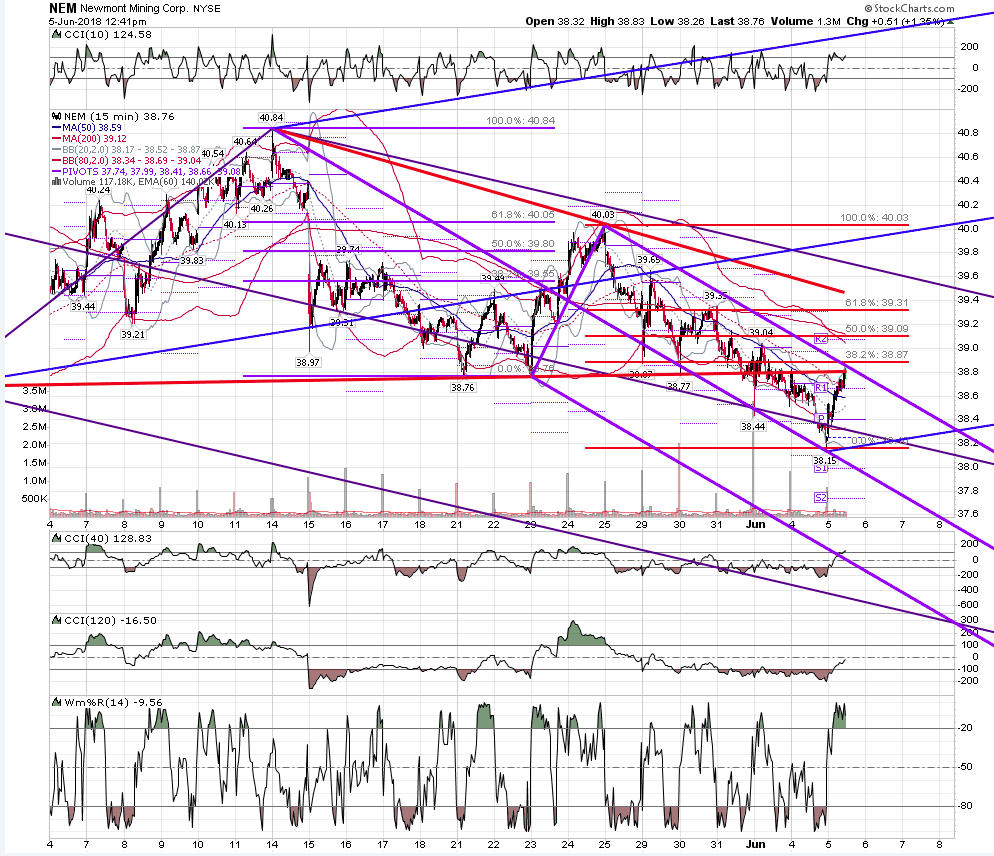Click the '61.8%: 40.05' Fibonacci label
The width and height of the screenshot is (994, 856).
(x=523, y=215)
